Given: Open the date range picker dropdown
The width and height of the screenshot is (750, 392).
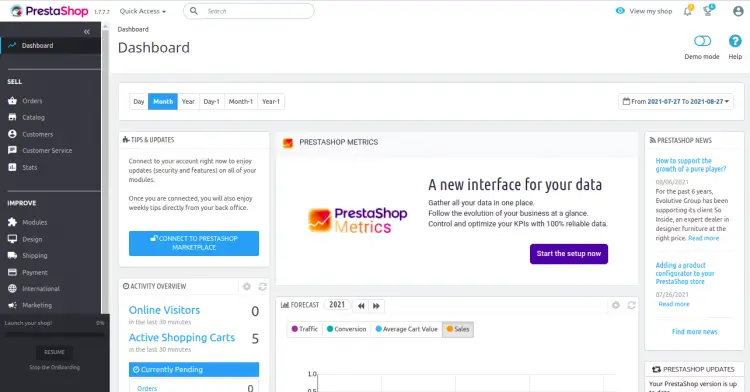Looking at the screenshot, I should click(x=675, y=101).
